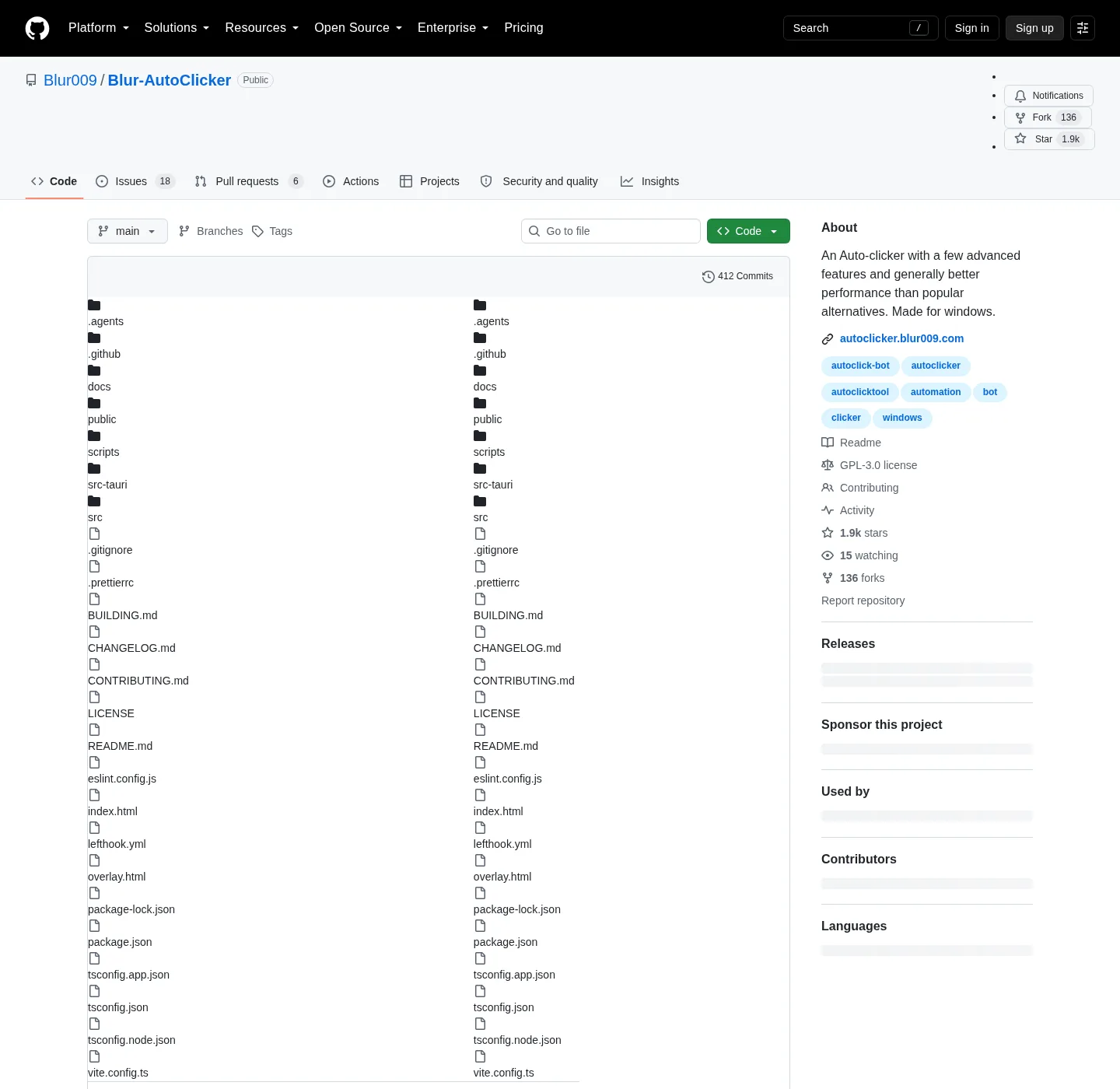Click the Sign in button

[972, 28]
